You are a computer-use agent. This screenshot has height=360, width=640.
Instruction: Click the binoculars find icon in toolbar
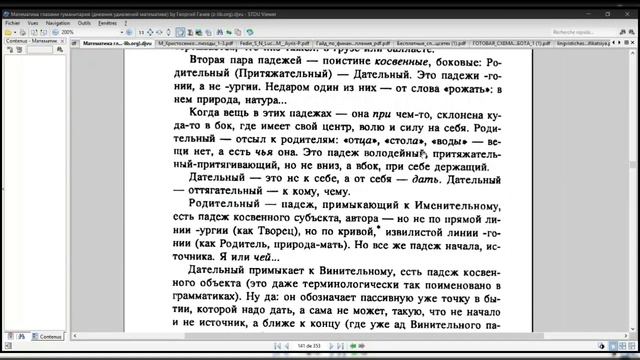220,32
